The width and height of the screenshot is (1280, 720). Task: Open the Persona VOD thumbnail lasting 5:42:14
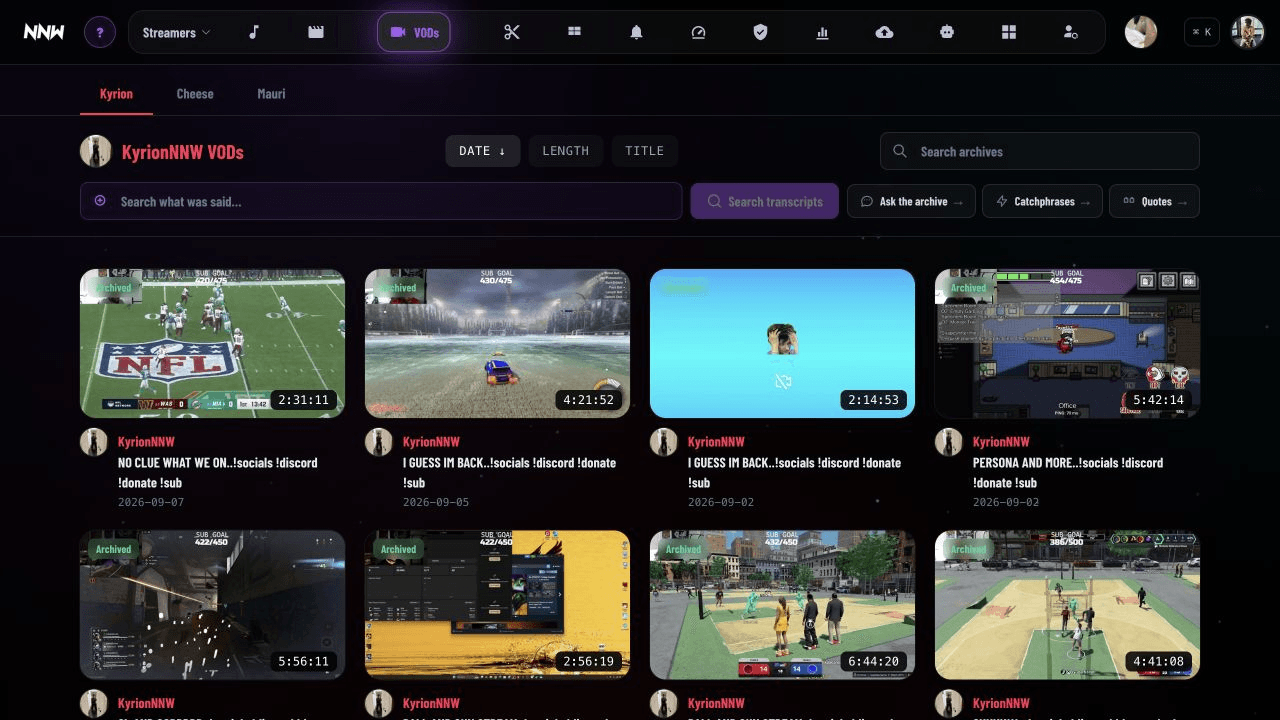tap(1067, 343)
